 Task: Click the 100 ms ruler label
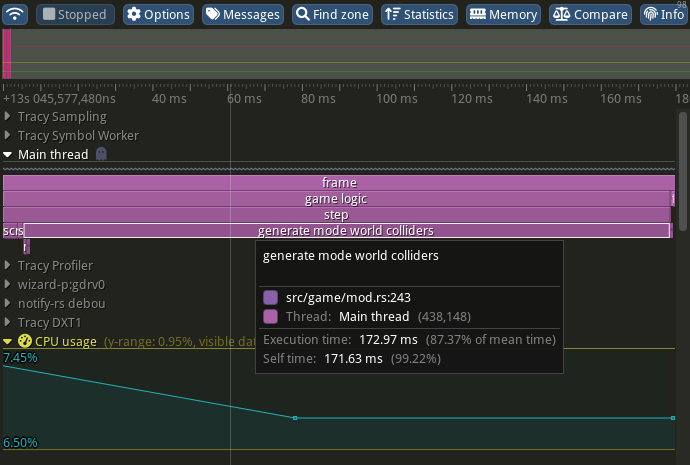397,99
